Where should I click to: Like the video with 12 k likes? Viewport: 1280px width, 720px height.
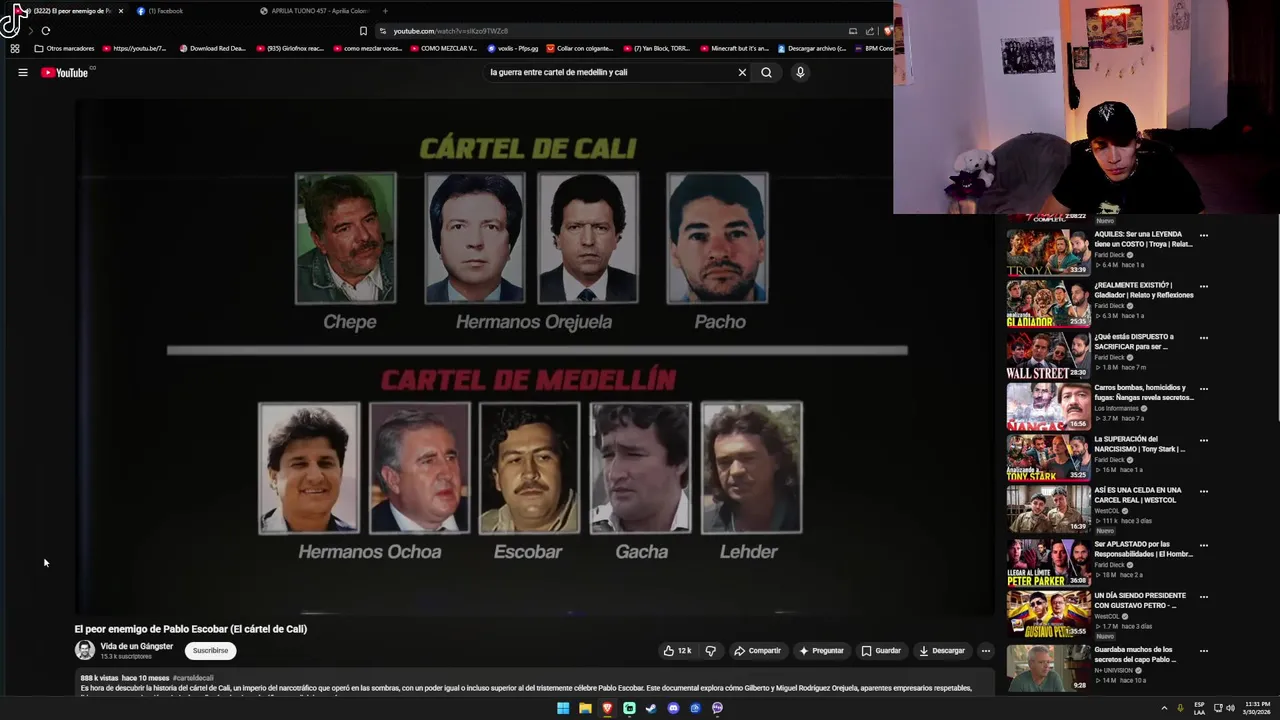(677, 651)
